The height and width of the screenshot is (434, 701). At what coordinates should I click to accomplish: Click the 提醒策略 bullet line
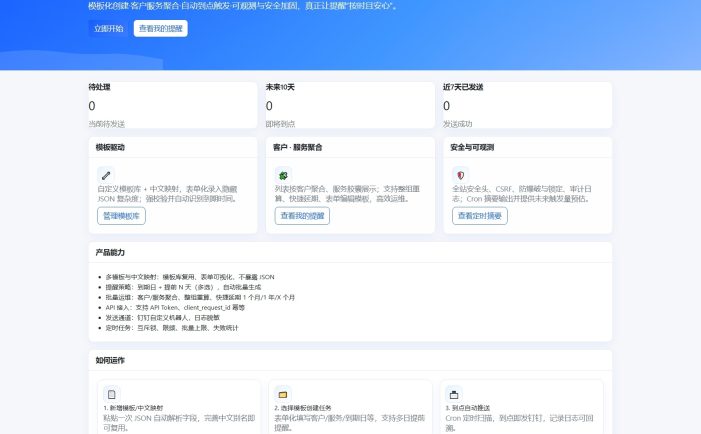tap(183, 287)
